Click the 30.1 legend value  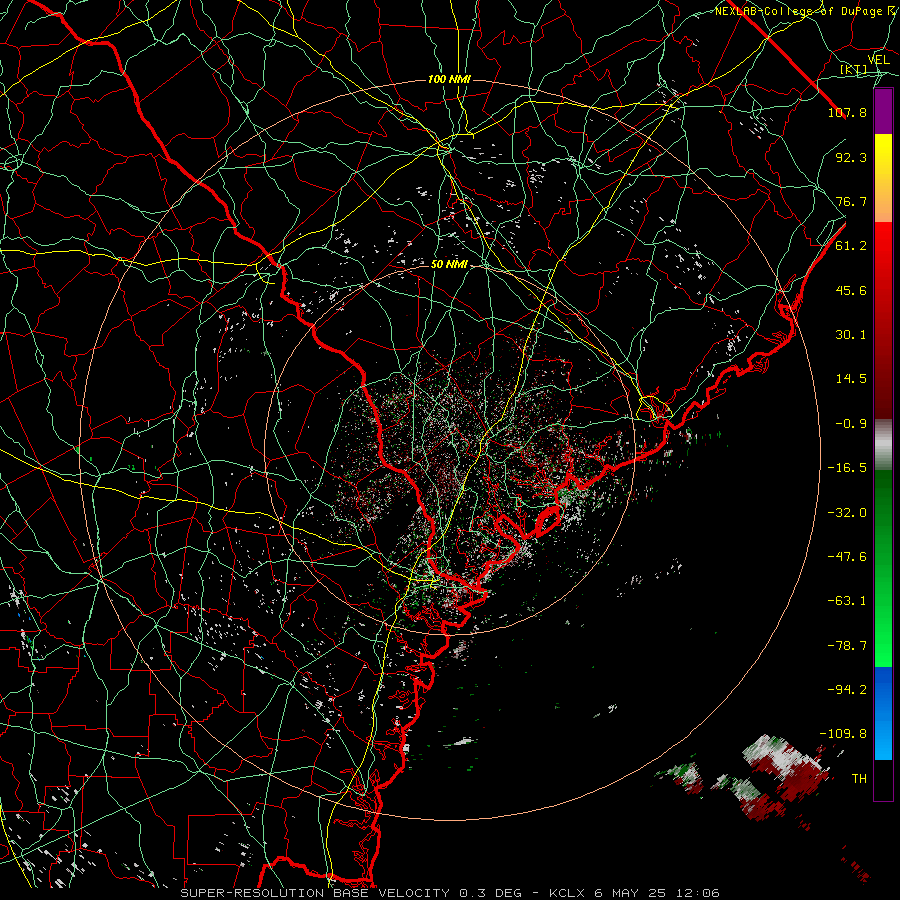(x=851, y=335)
